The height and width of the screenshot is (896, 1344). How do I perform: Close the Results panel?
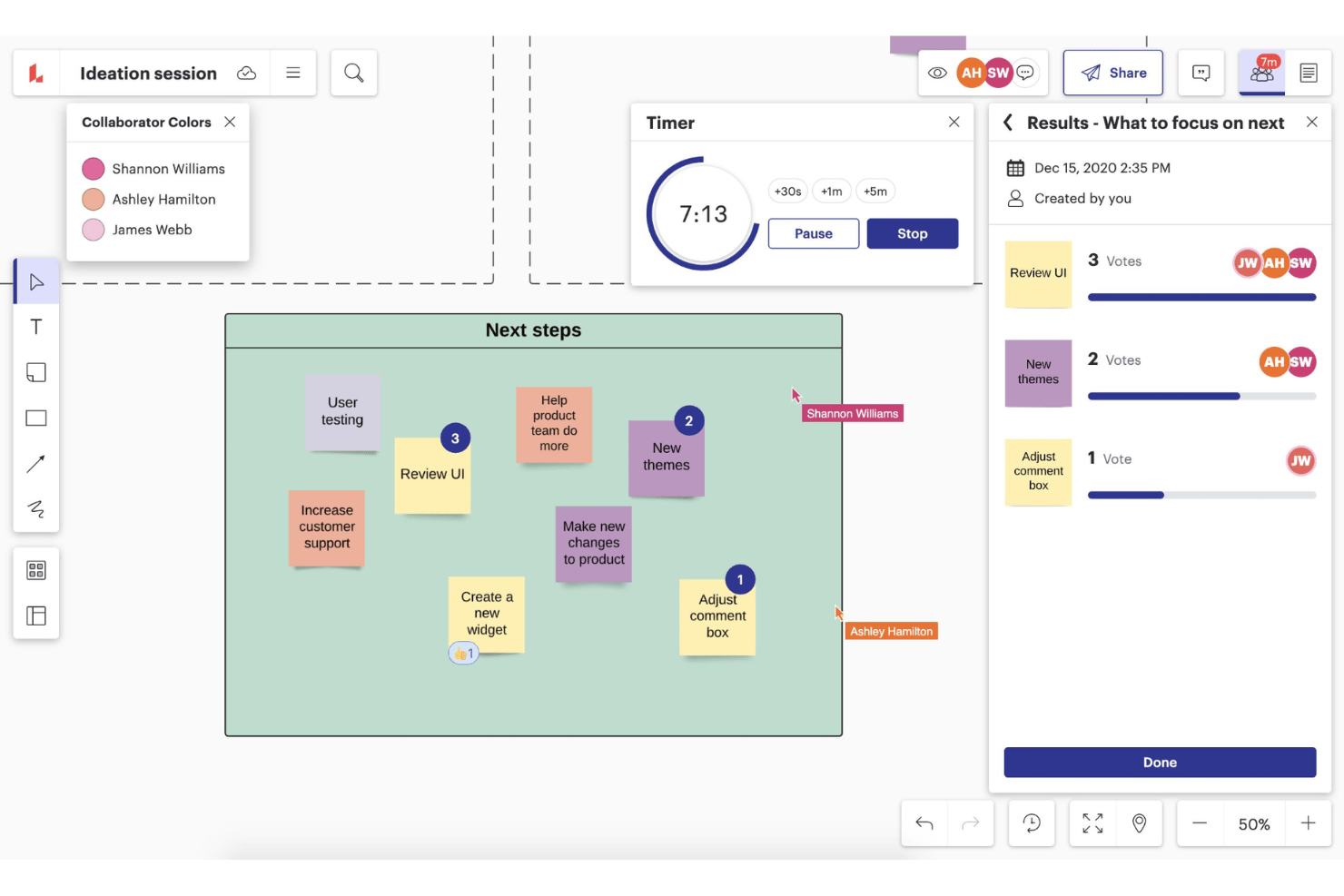click(x=1312, y=122)
